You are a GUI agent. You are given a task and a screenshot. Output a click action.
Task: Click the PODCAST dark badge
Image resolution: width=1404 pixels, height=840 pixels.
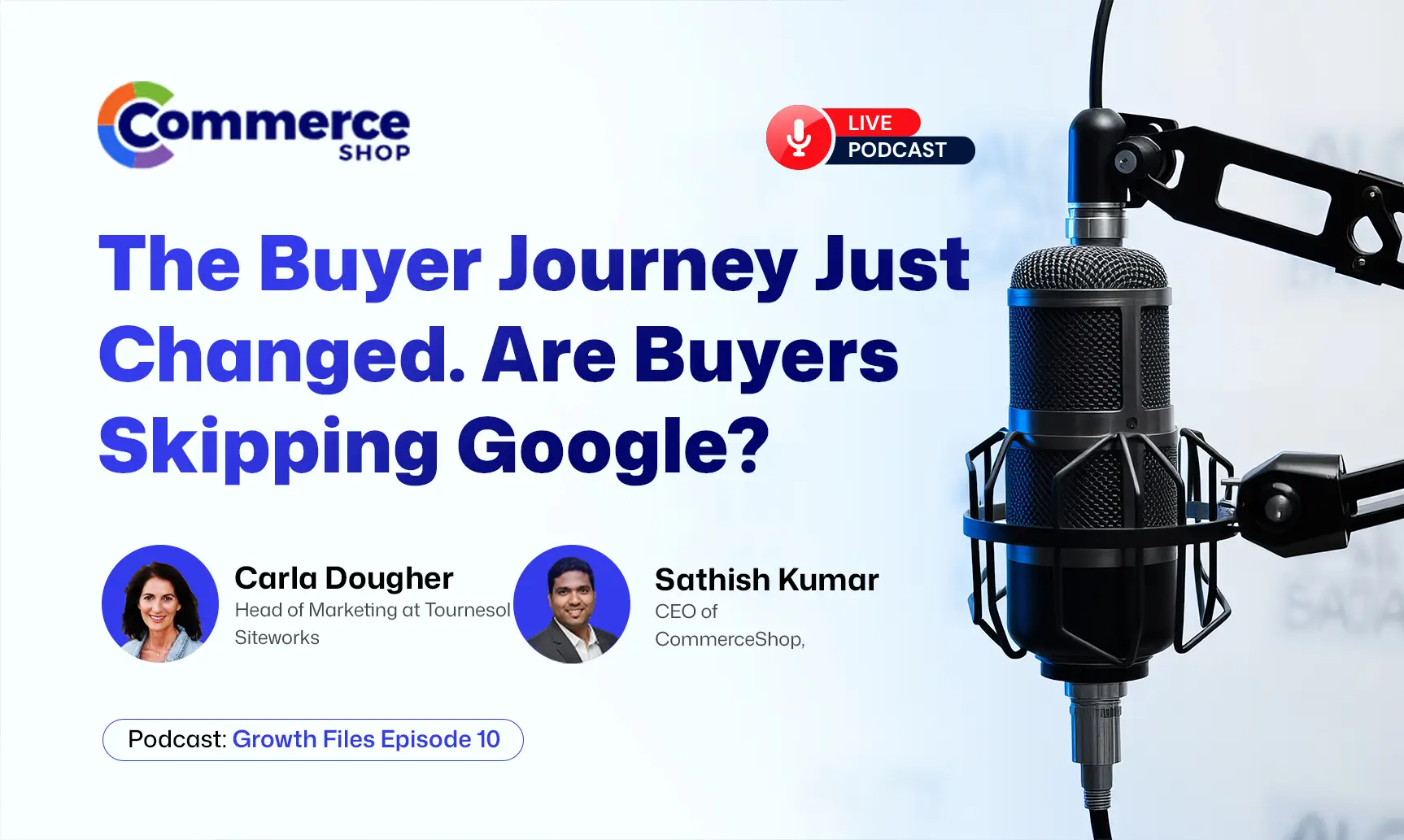click(x=899, y=150)
